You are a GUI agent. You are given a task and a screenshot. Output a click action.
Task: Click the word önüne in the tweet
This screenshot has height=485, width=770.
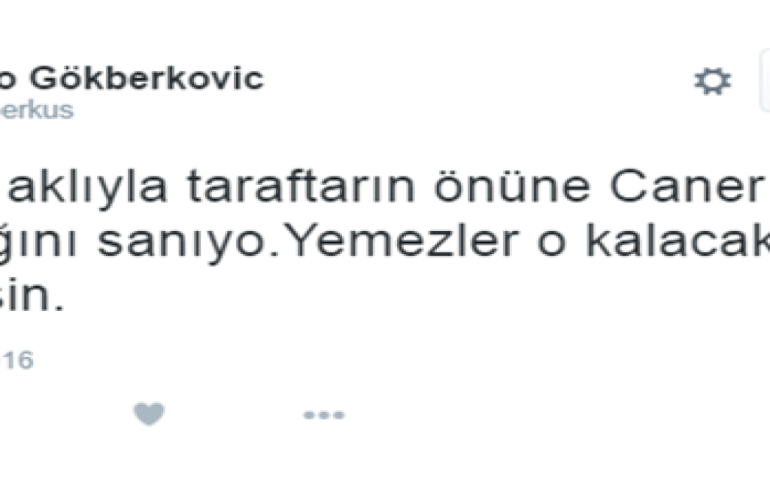coord(512,186)
